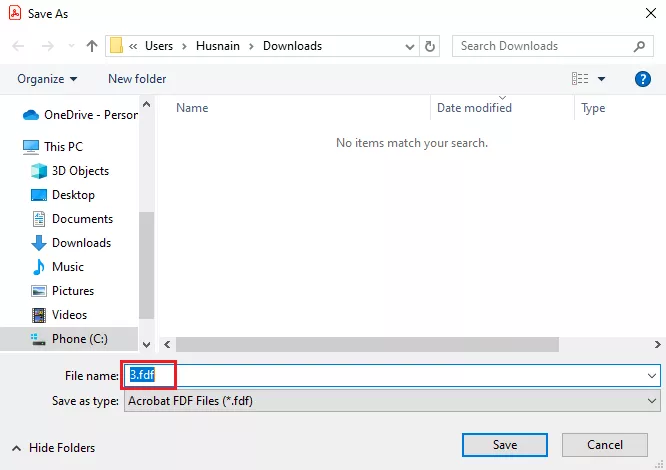Click sidebar scroll up arrow
The width and height of the screenshot is (666, 470).
click(147, 104)
